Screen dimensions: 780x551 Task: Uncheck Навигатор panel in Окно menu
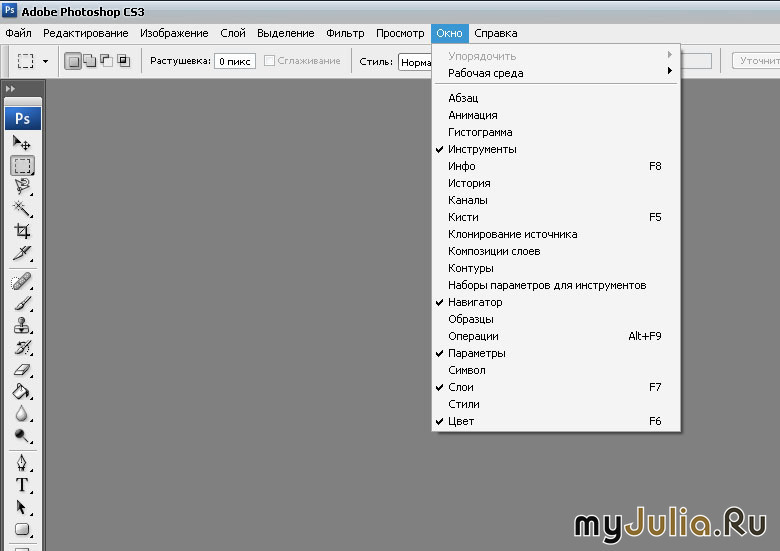556,302
